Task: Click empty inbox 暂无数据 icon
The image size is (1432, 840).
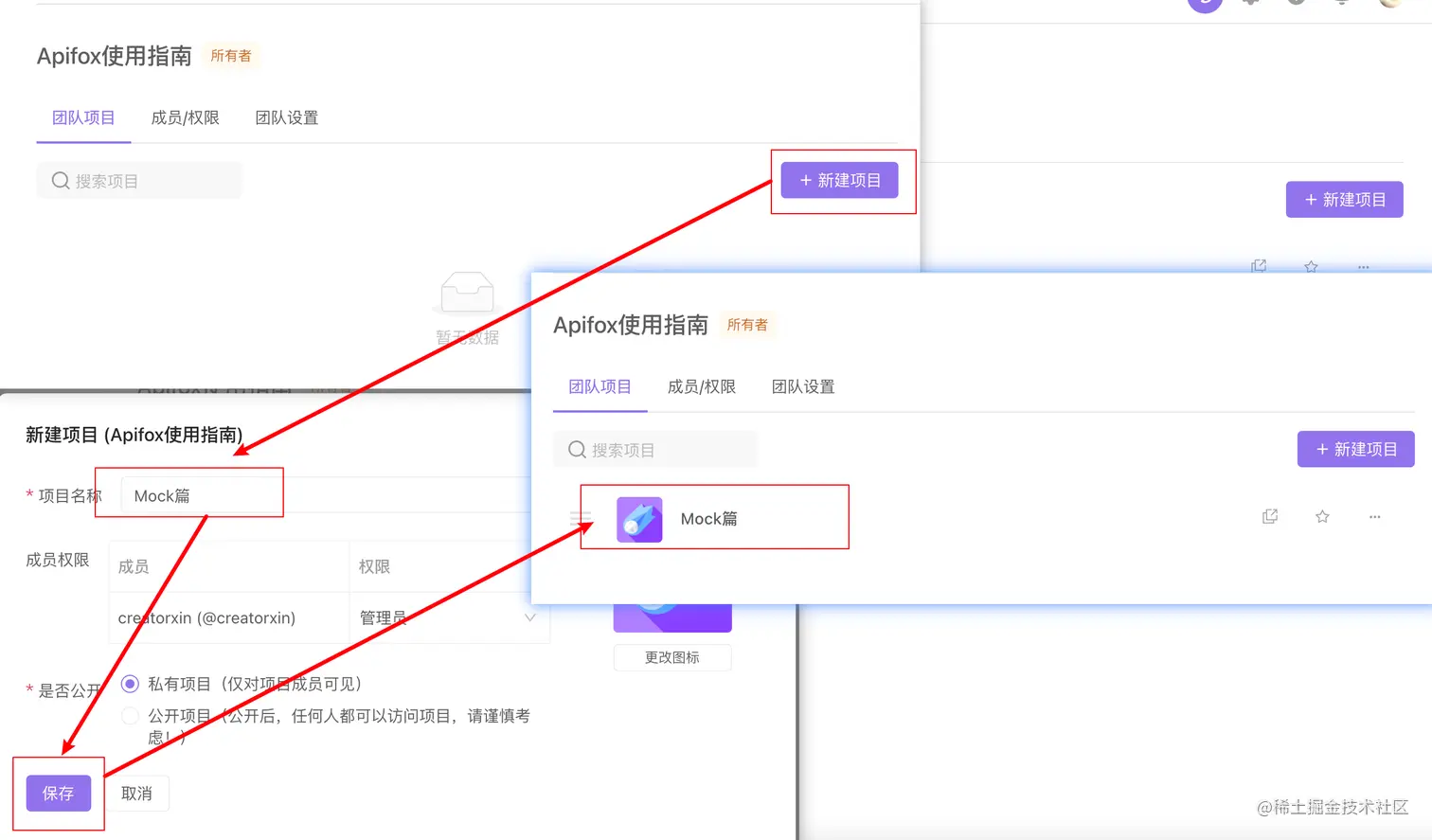Action: [x=467, y=293]
